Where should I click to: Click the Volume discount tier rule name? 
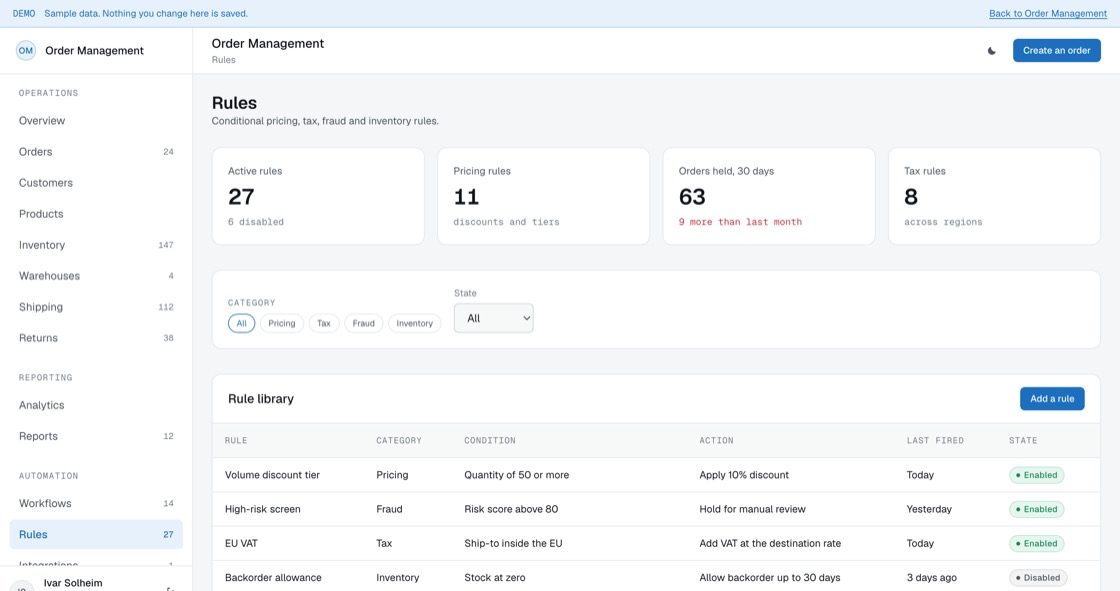click(272, 475)
